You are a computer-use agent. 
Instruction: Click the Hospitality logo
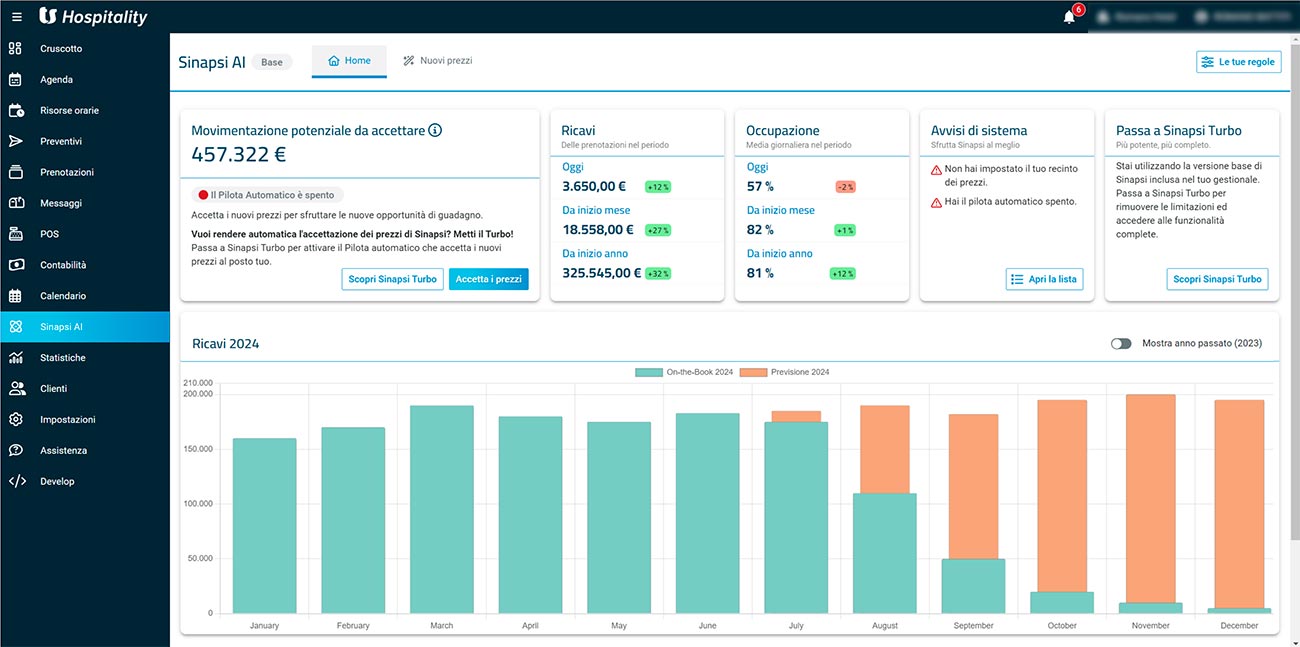coord(93,16)
